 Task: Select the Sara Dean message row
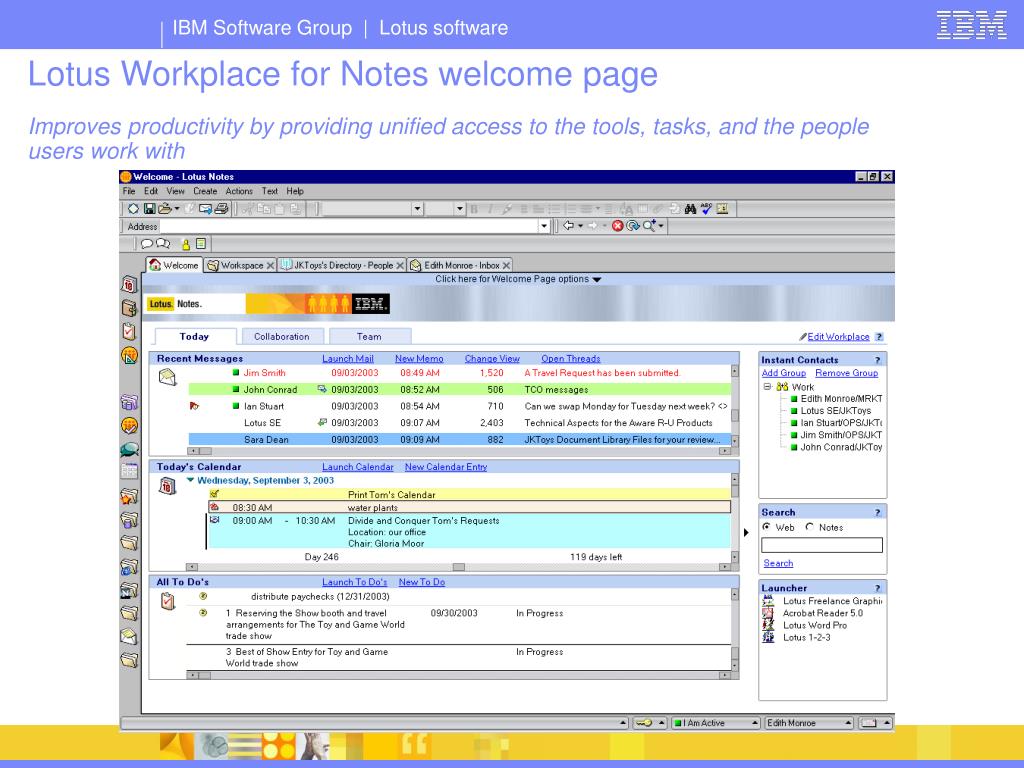pyautogui.click(x=460, y=440)
